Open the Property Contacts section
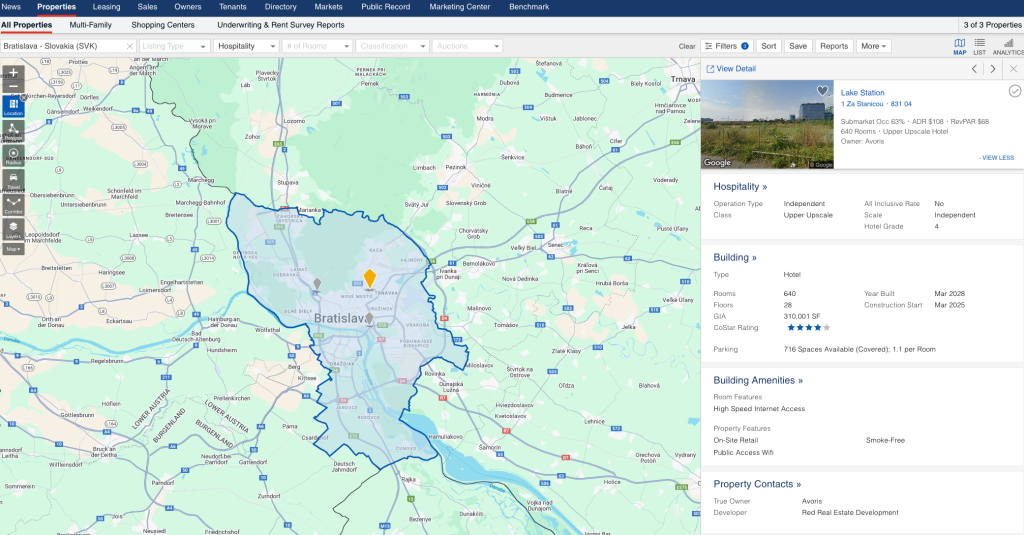This screenshot has height=535, width=1024. click(757, 484)
